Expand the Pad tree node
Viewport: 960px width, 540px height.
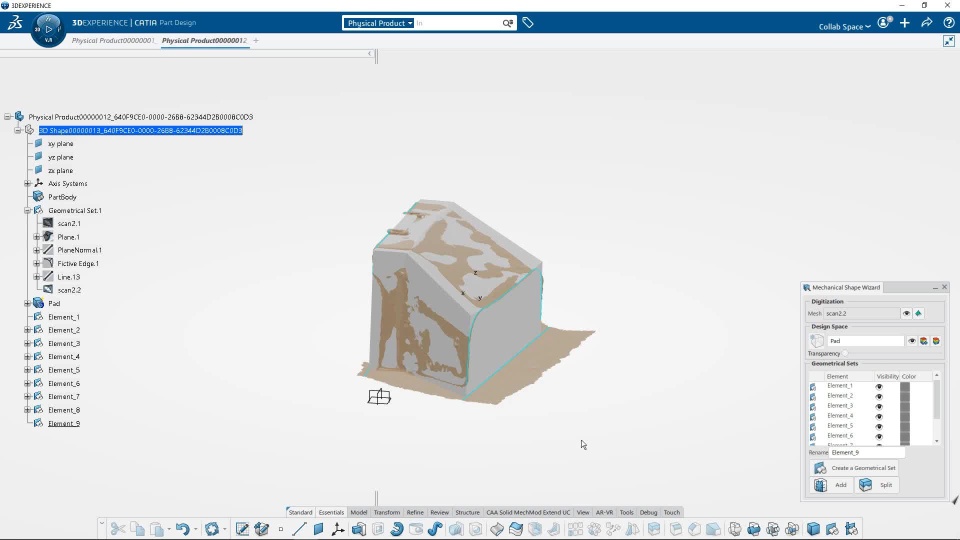(x=28, y=304)
